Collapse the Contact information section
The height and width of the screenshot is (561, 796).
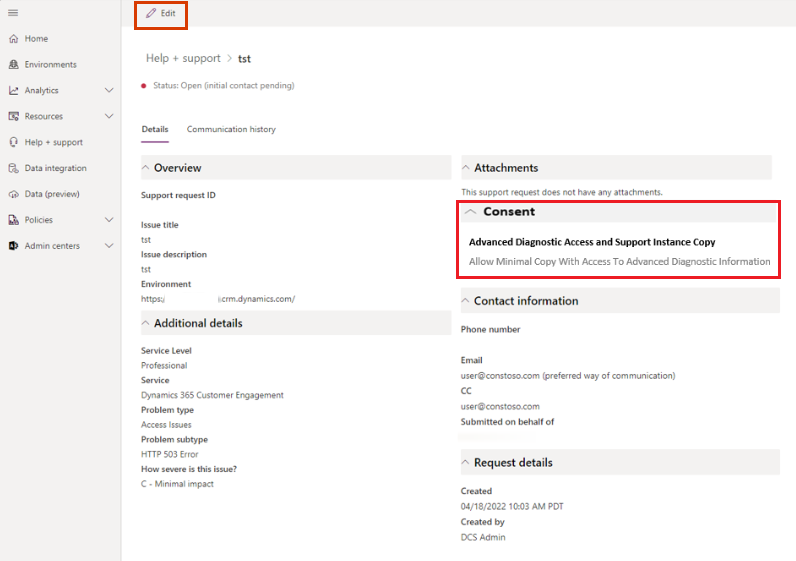pos(466,301)
